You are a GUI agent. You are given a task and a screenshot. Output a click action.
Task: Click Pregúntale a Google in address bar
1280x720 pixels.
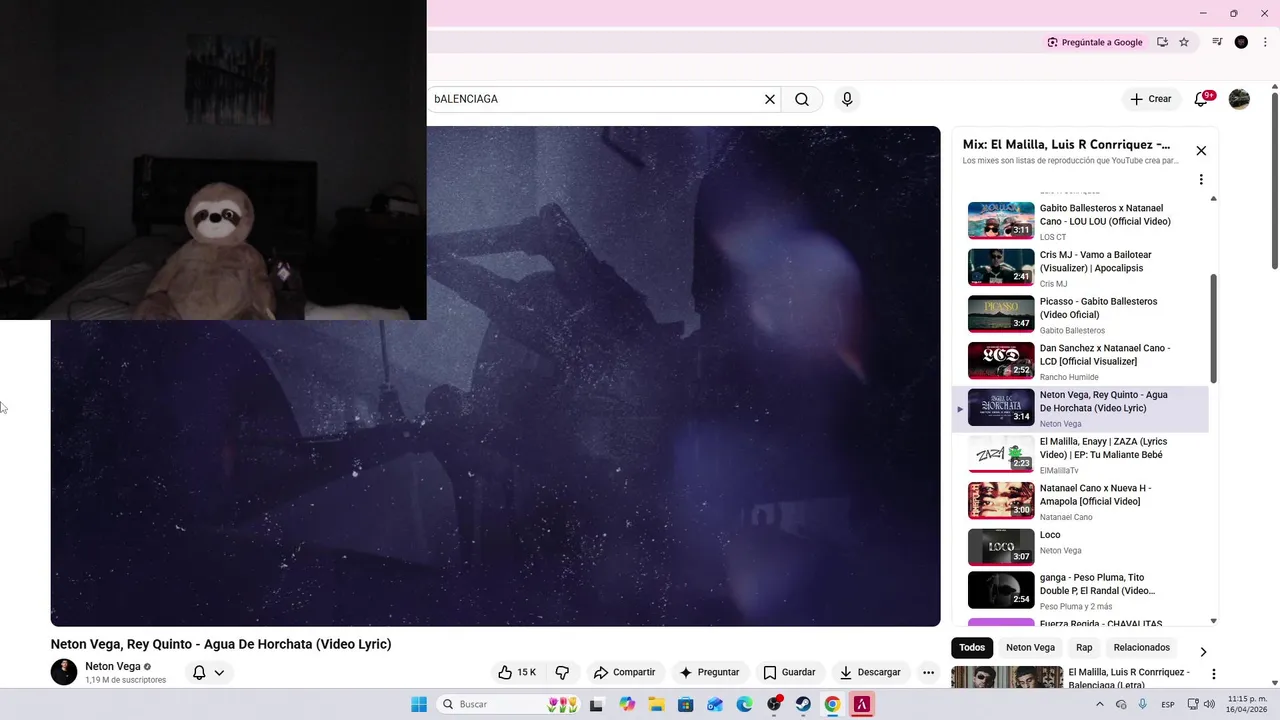pyautogui.click(x=1095, y=42)
